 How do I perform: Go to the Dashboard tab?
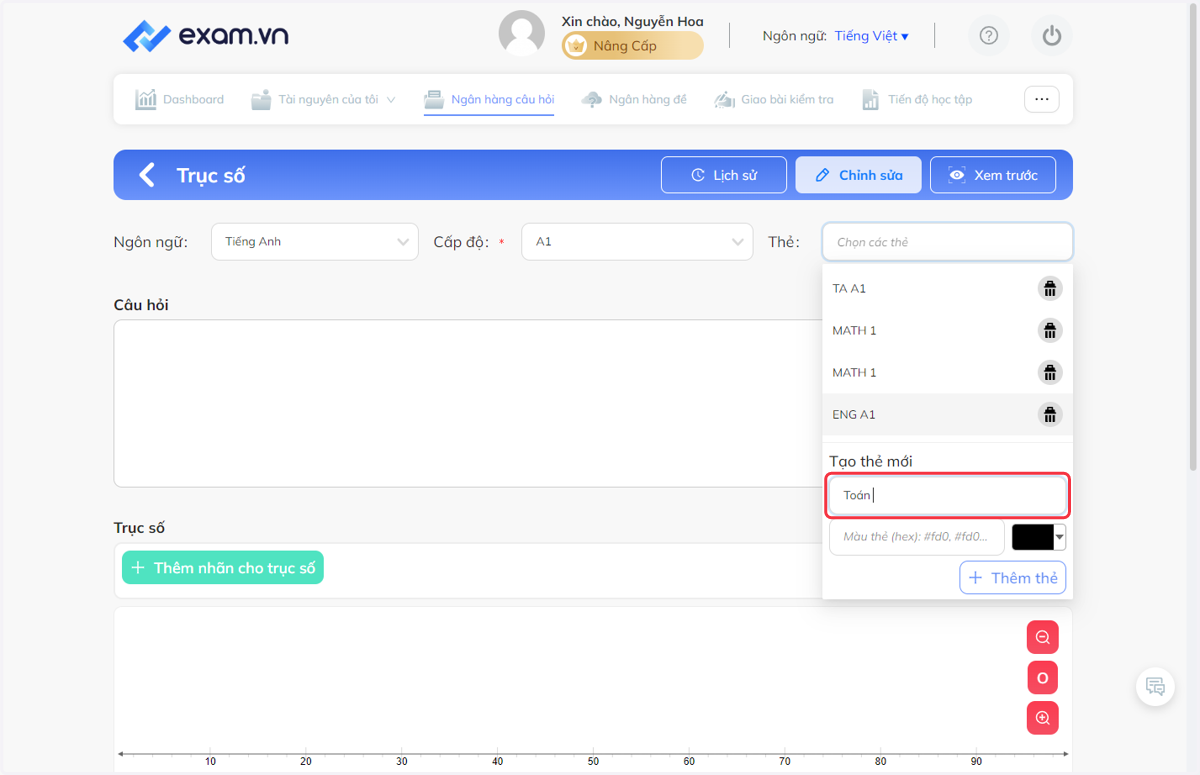(x=180, y=100)
